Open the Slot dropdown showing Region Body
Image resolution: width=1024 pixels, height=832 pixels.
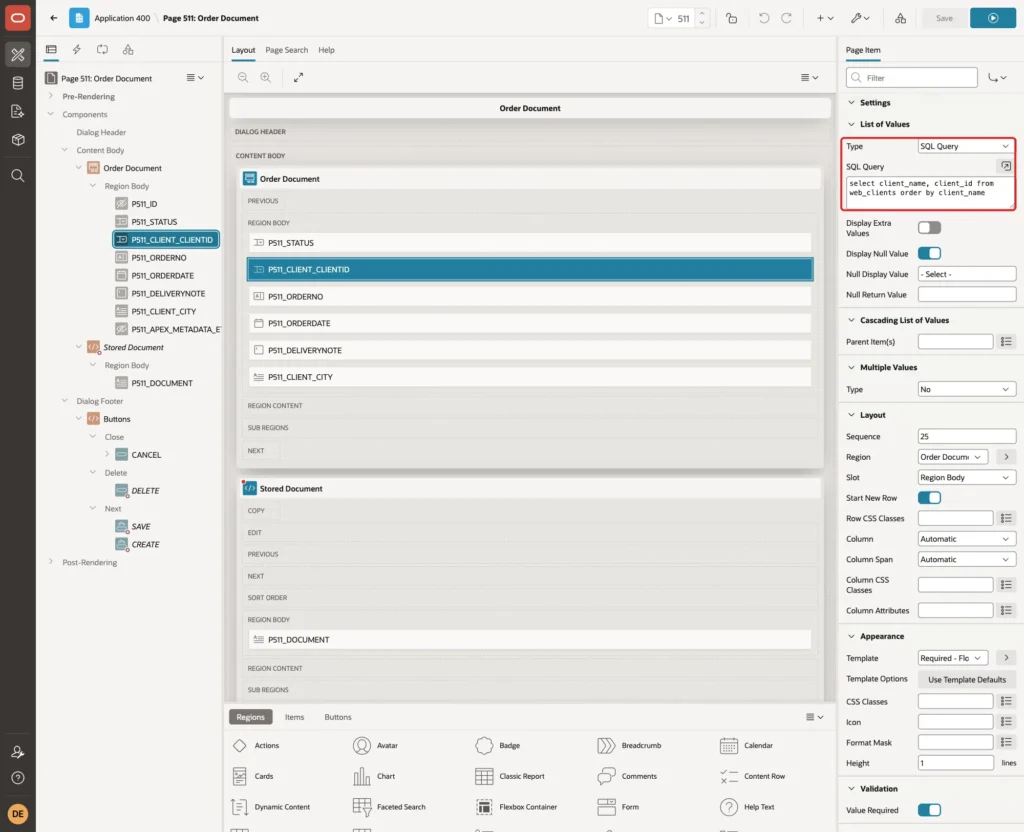click(x=967, y=477)
